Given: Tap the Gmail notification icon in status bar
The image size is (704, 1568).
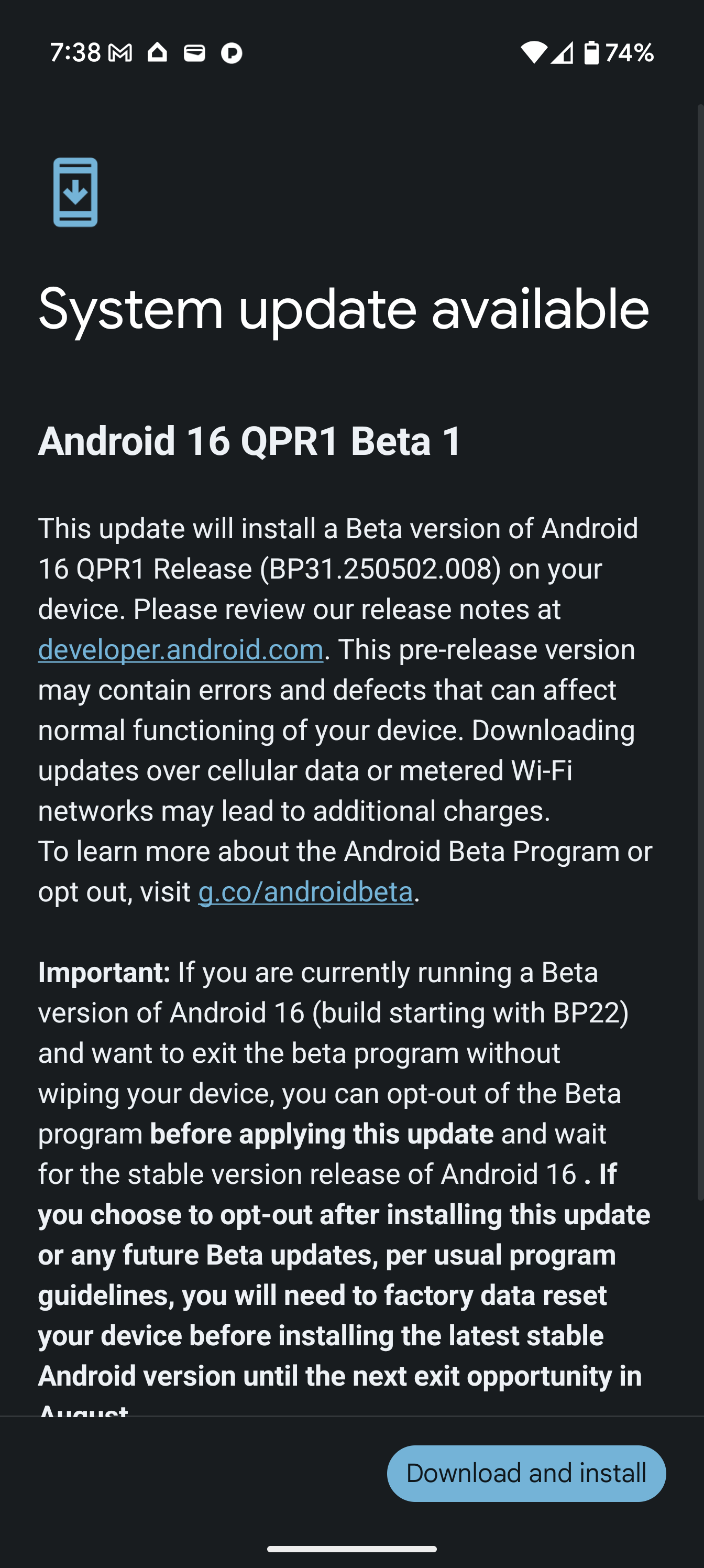Looking at the screenshot, I should coord(120,53).
